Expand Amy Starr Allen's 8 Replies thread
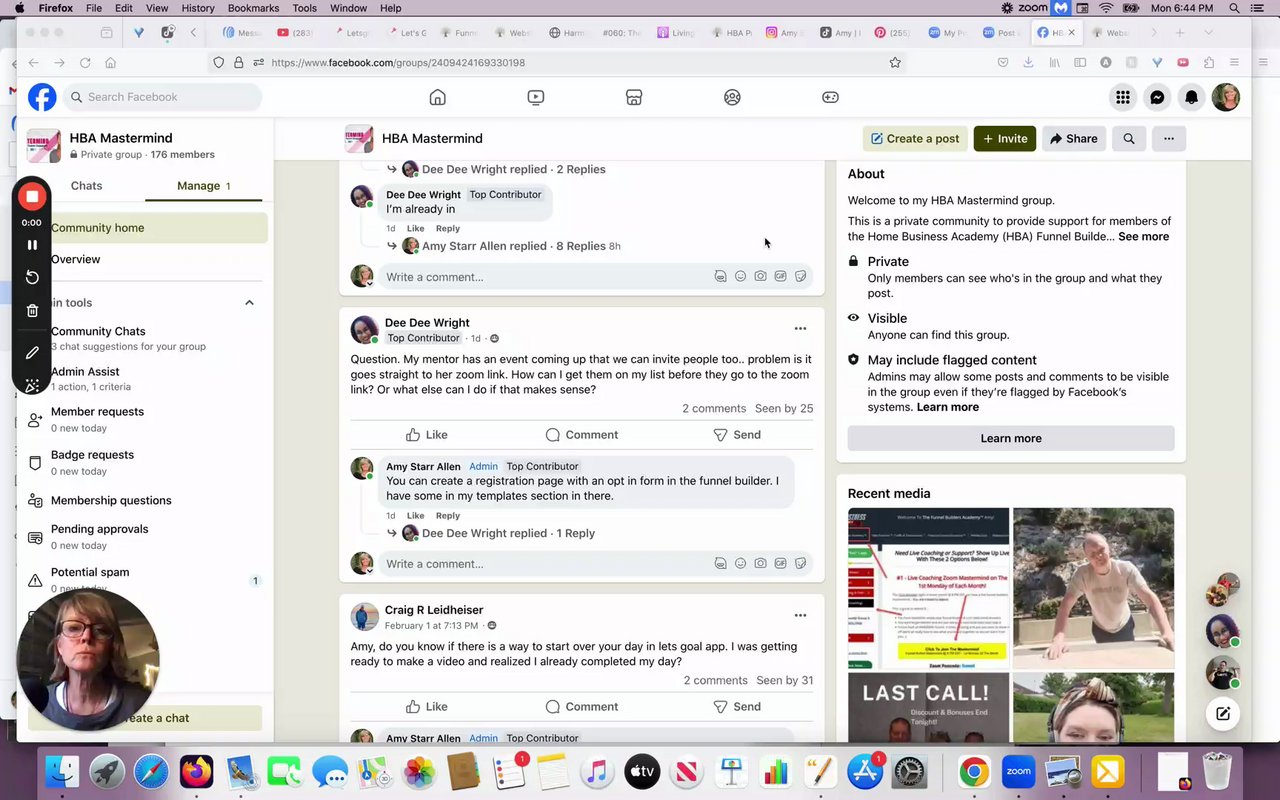Screen dimensions: 1280x800 pos(513,246)
